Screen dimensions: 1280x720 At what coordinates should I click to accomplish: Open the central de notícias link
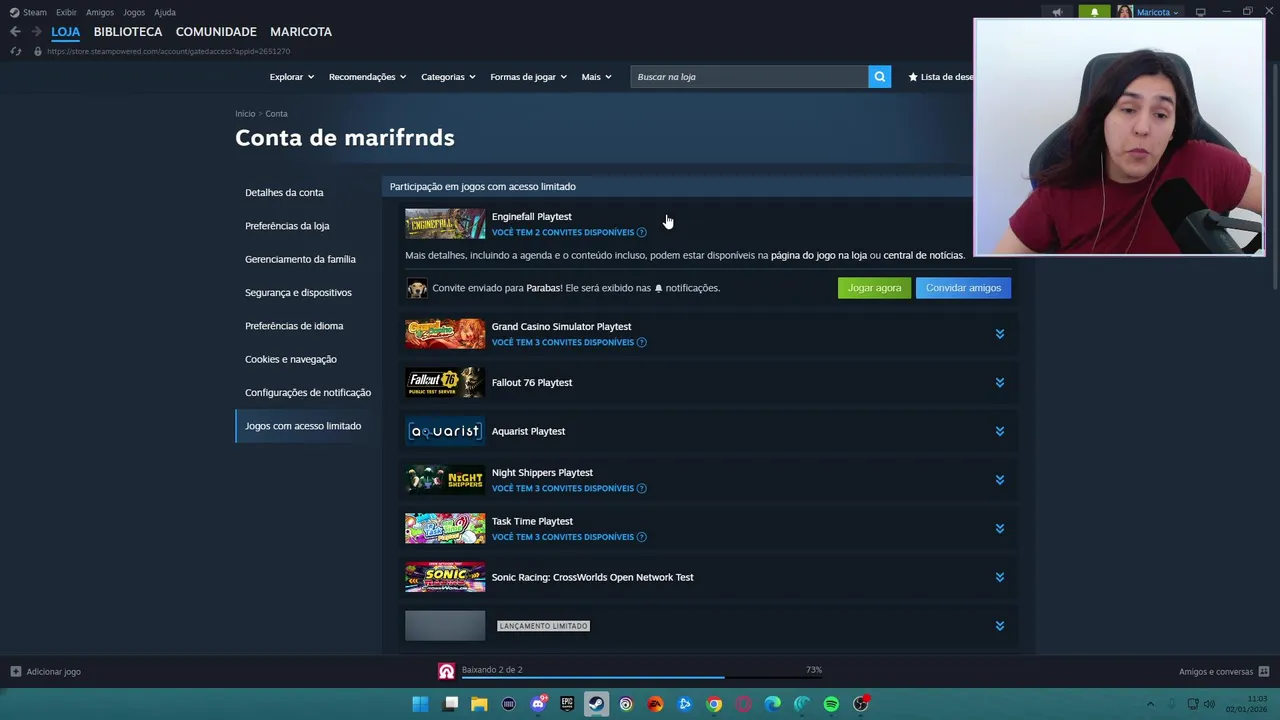(x=923, y=255)
